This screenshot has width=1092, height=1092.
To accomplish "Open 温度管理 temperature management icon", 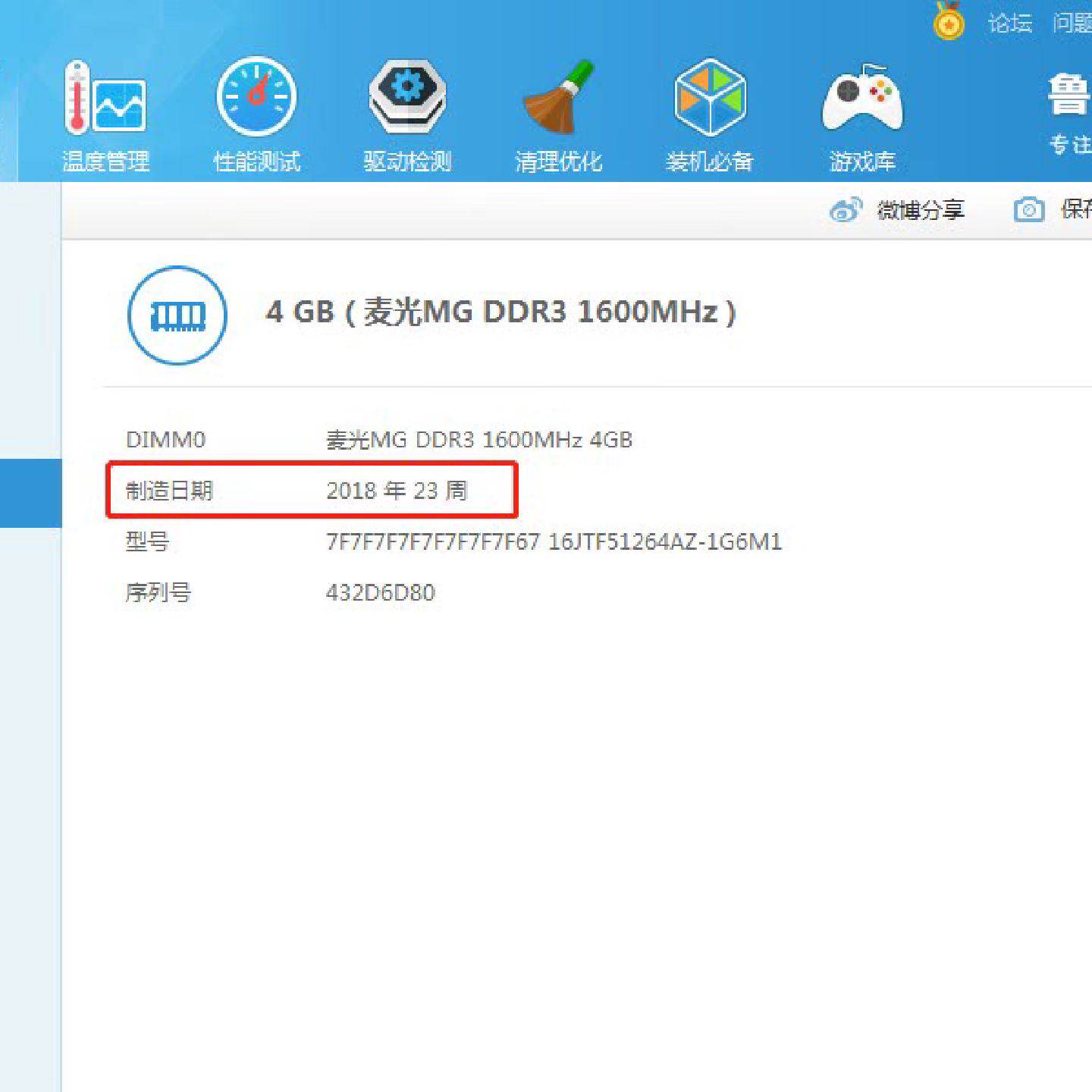I will 105,97.
